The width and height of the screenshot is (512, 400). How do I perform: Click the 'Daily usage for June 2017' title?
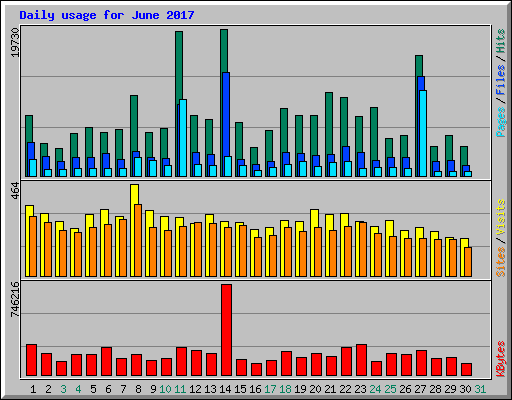coord(107,15)
